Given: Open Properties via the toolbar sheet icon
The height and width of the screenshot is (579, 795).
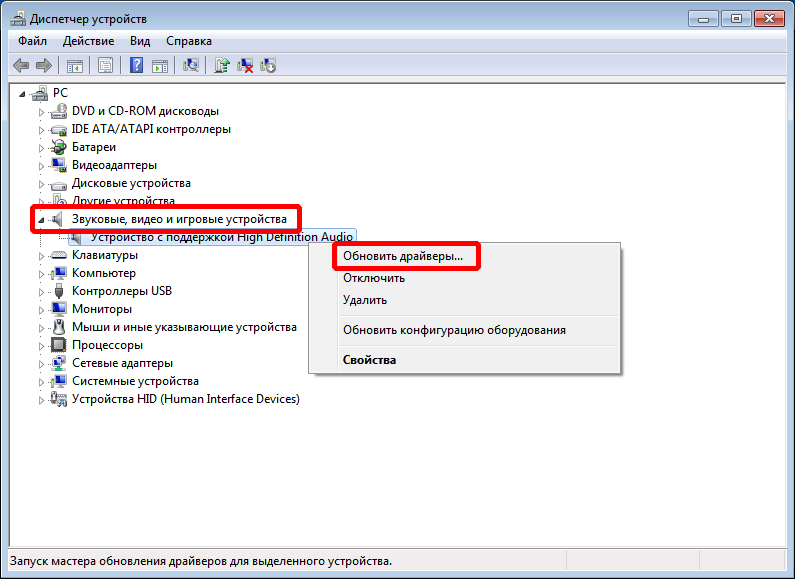Looking at the screenshot, I should coord(105,65).
